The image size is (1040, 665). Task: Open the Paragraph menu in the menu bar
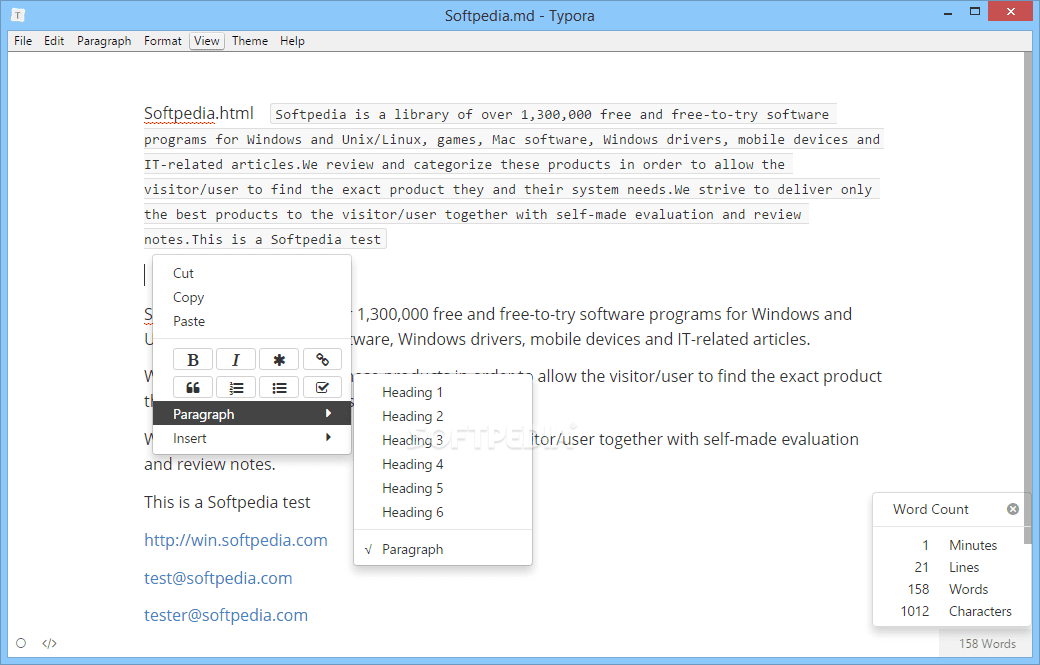(x=104, y=41)
